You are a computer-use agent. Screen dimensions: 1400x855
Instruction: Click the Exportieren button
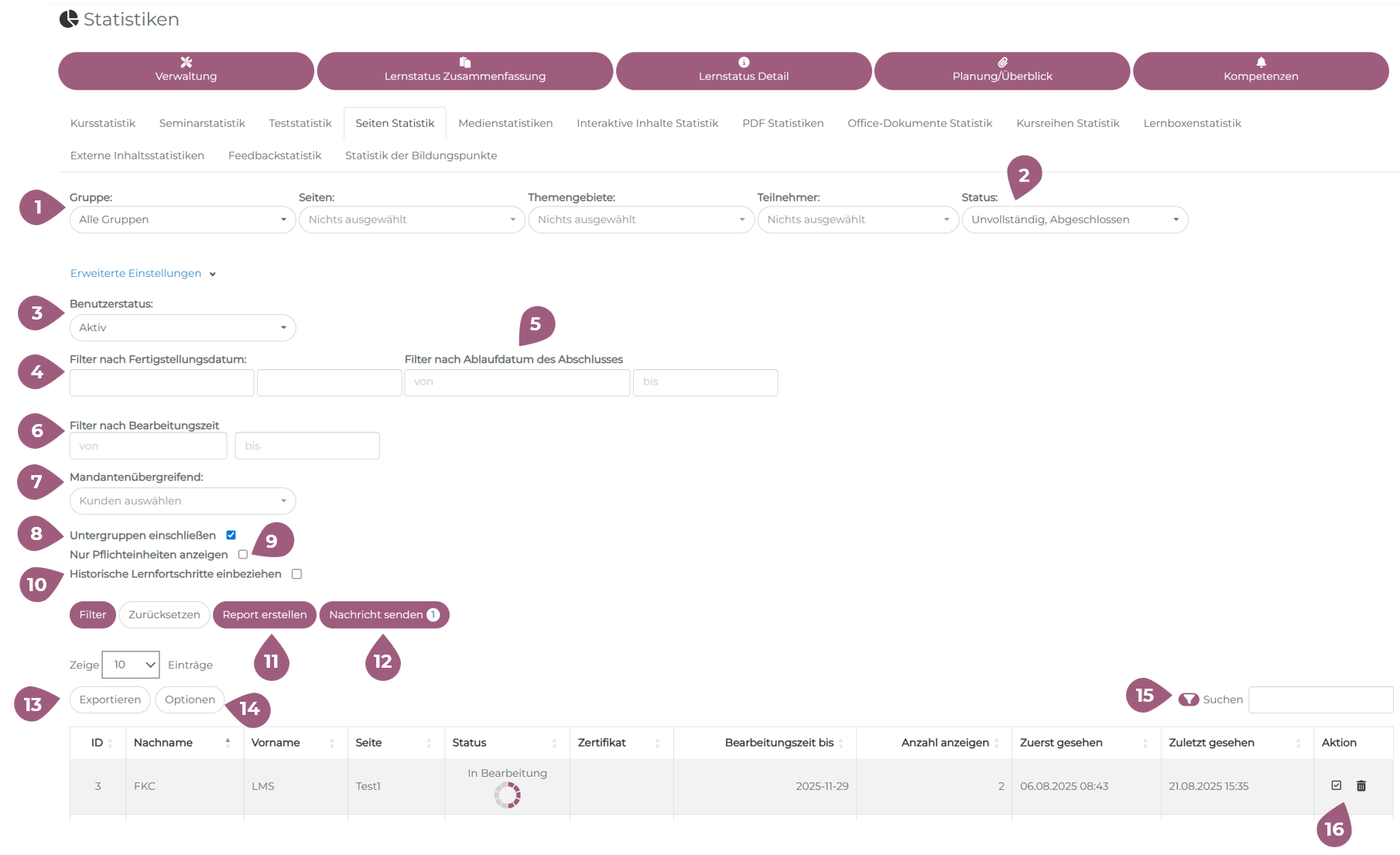coord(110,700)
